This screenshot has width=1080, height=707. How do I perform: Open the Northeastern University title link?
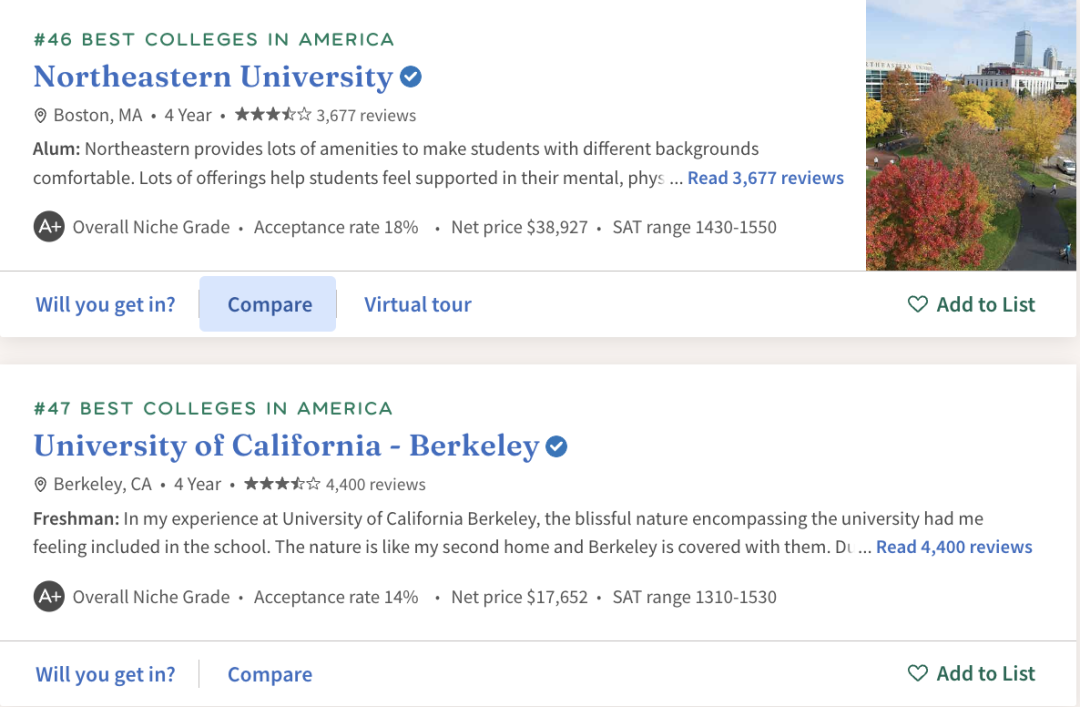[x=213, y=77]
